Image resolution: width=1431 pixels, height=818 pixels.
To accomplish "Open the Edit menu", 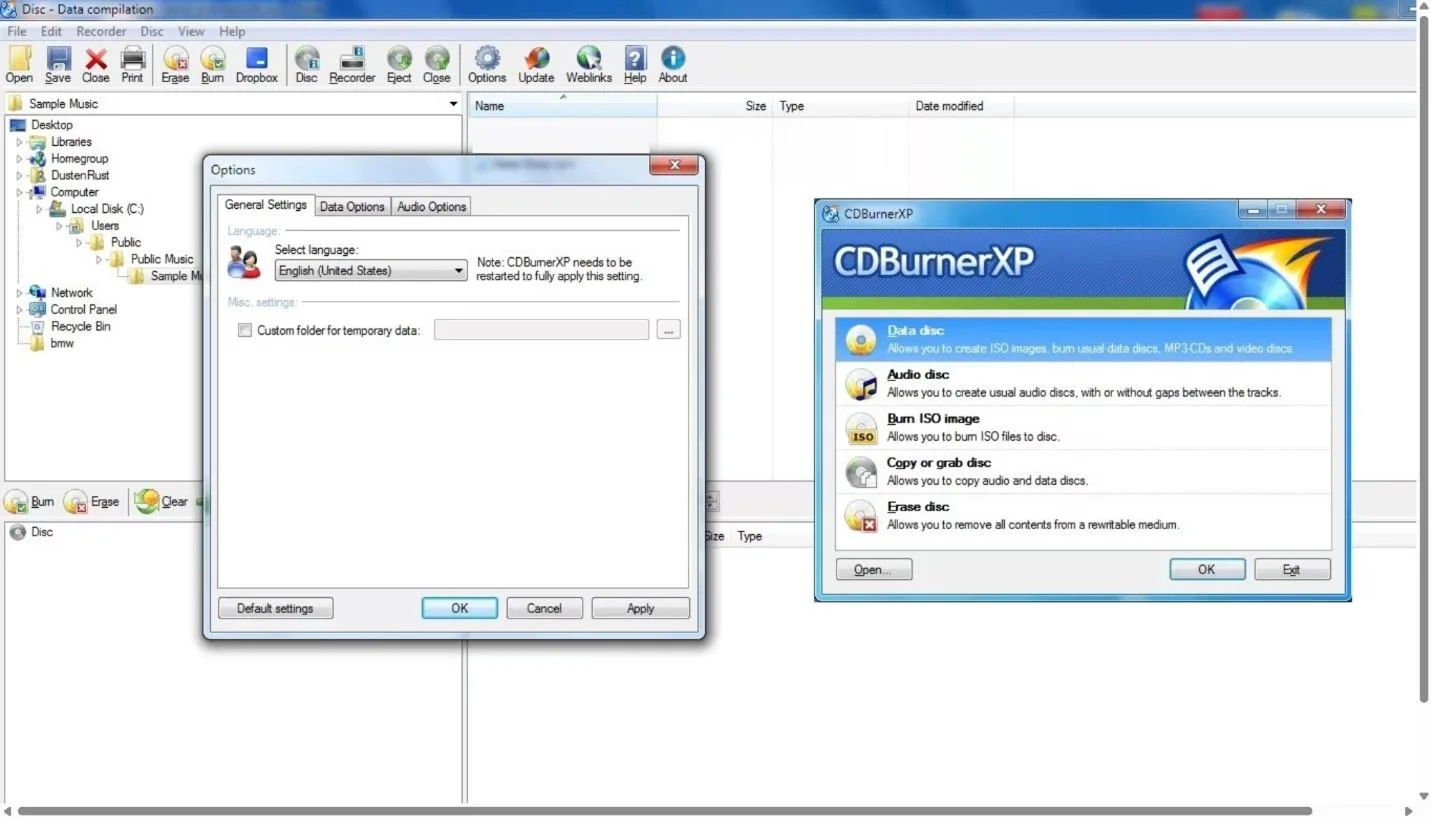I will (x=51, y=31).
